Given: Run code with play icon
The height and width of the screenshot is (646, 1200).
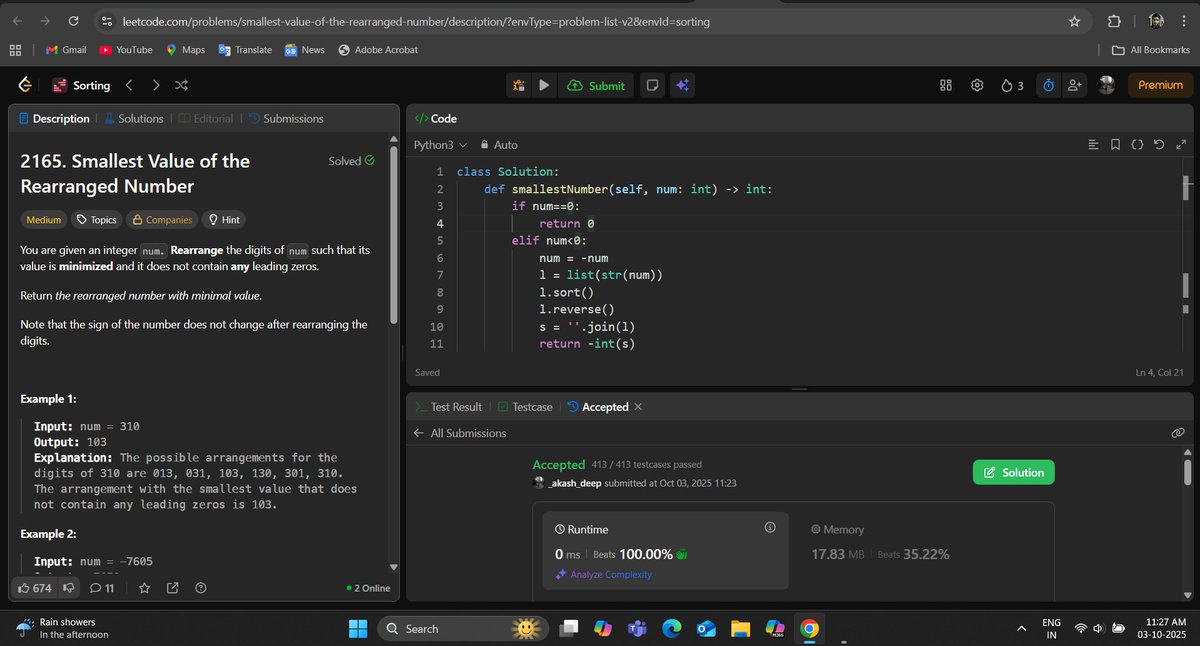Looking at the screenshot, I should coord(544,86).
